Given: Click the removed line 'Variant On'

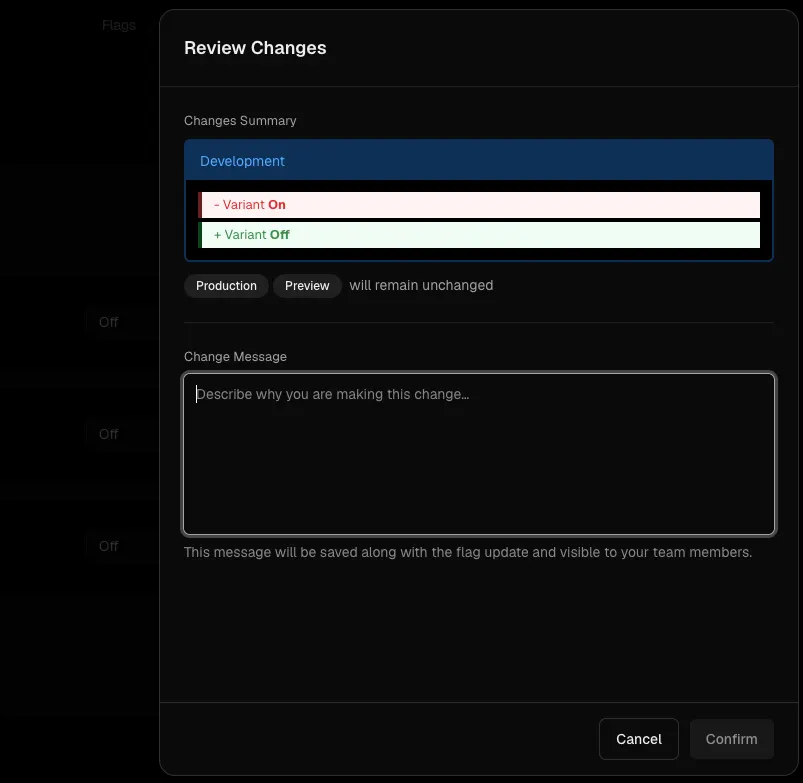Looking at the screenshot, I should 479,205.
